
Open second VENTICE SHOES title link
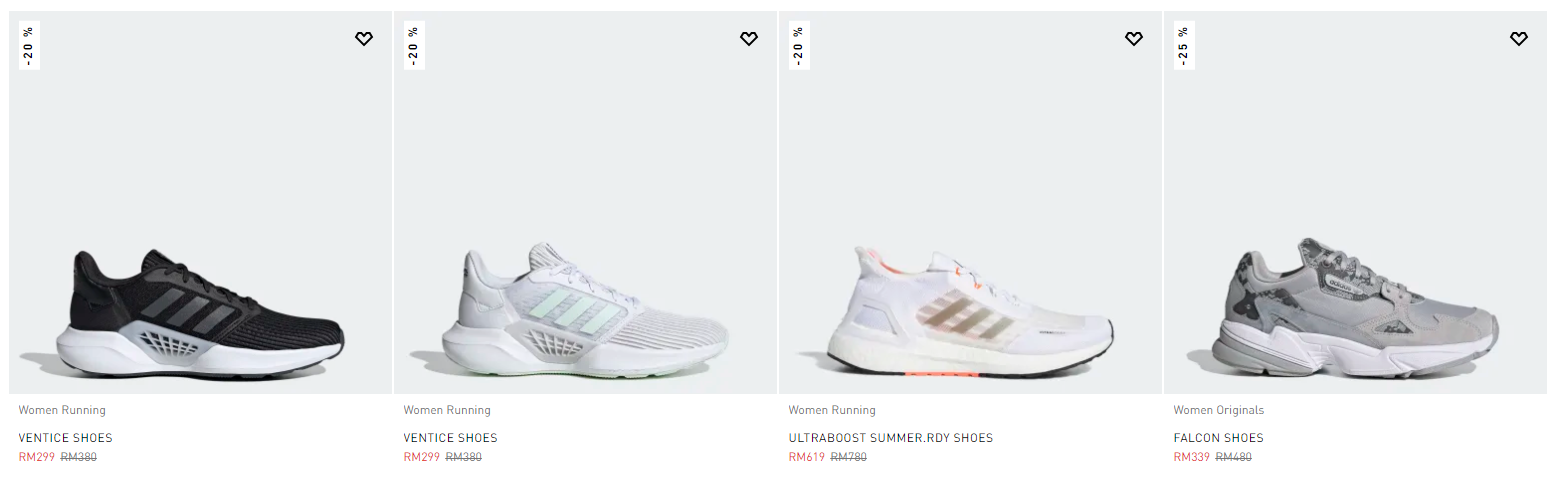pos(451,438)
